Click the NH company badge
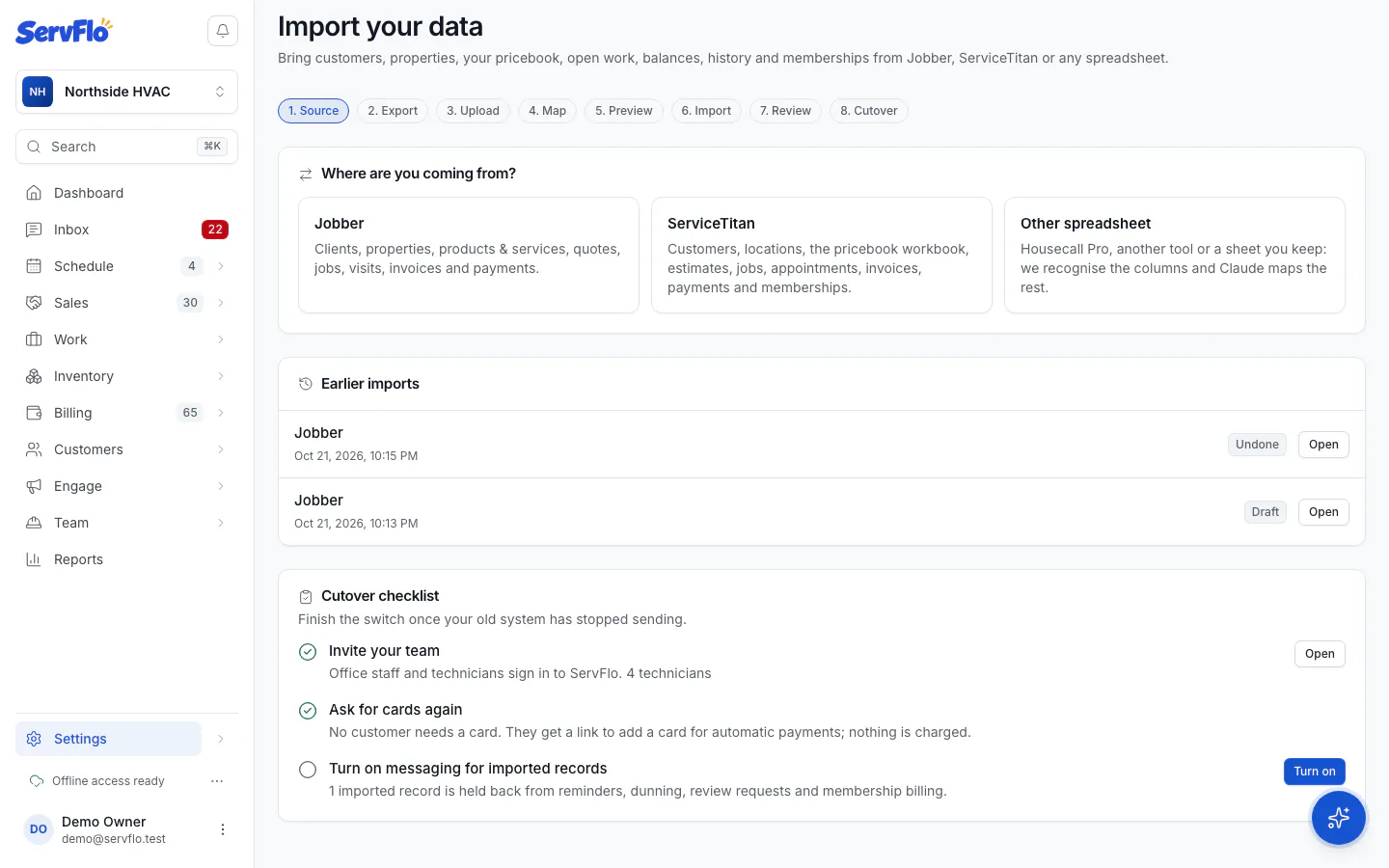 pyautogui.click(x=38, y=92)
